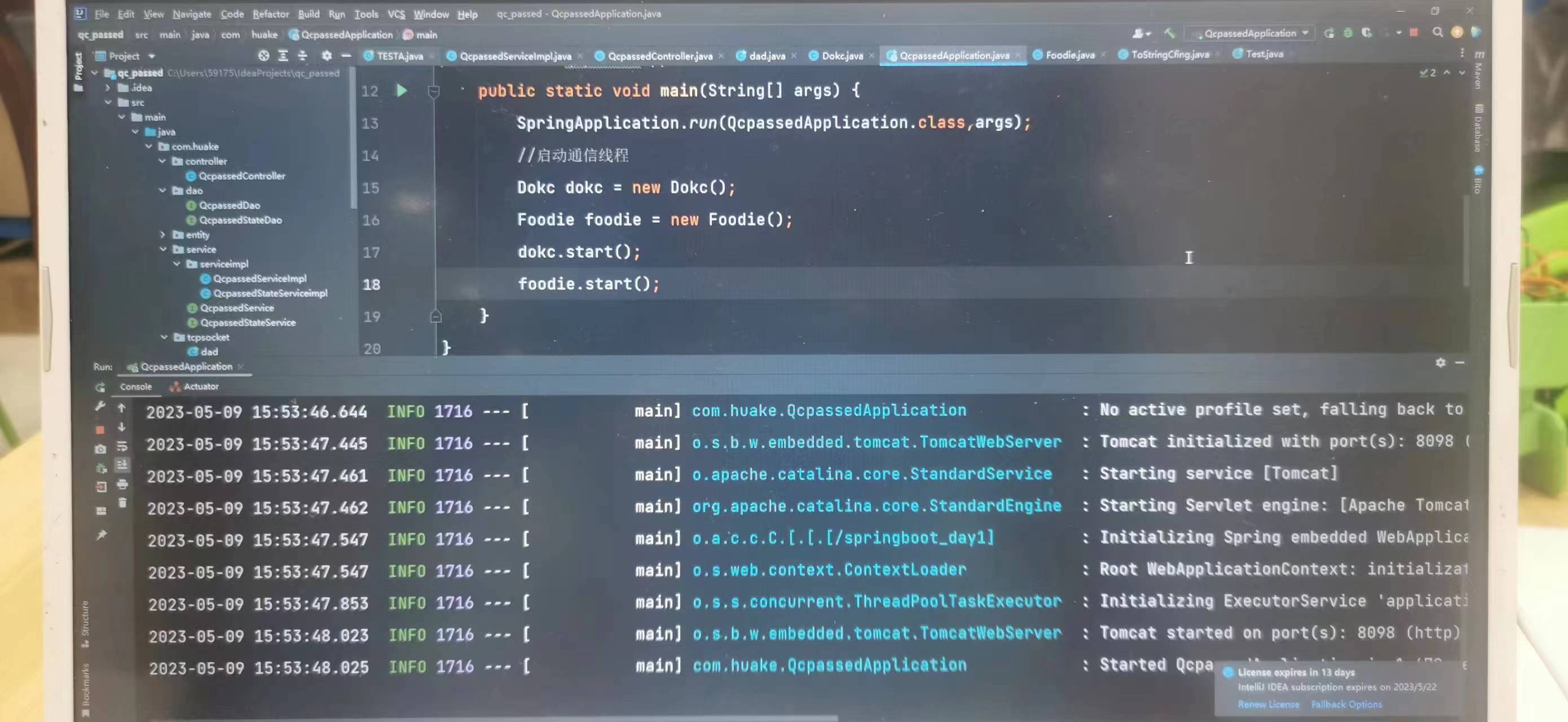Click the huake breadcrumb in navigation bar
Screen dimensions: 1568x722
(264, 35)
